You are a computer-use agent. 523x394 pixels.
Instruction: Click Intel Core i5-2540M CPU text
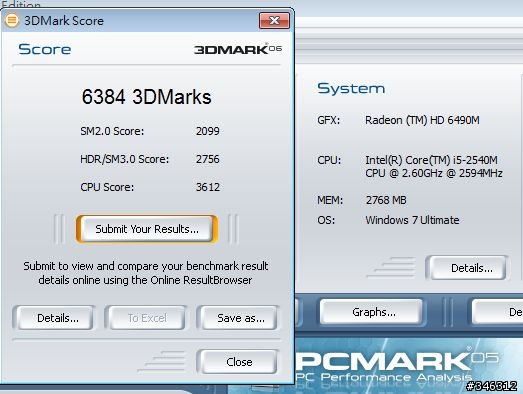point(434,166)
